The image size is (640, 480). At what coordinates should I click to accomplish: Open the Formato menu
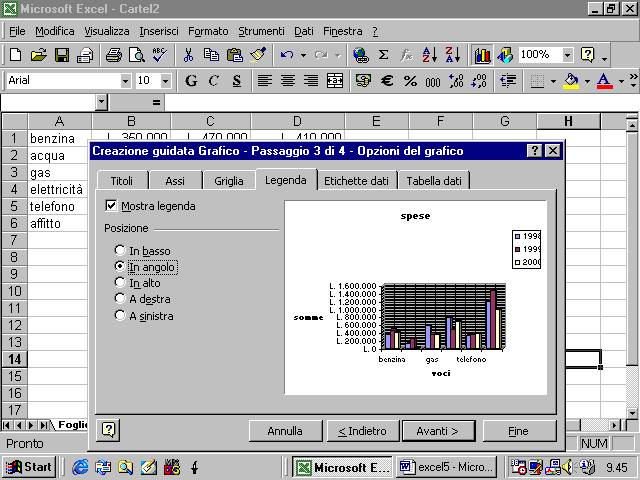[x=208, y=31]
